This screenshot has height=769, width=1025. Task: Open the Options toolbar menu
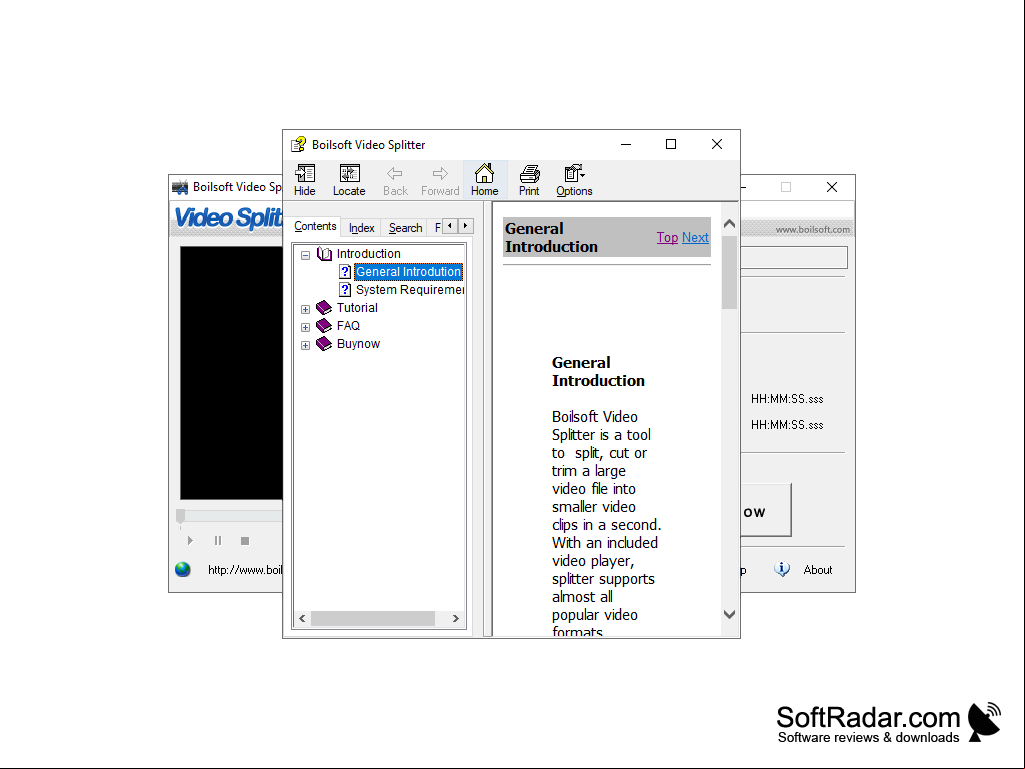pos(574,180)
